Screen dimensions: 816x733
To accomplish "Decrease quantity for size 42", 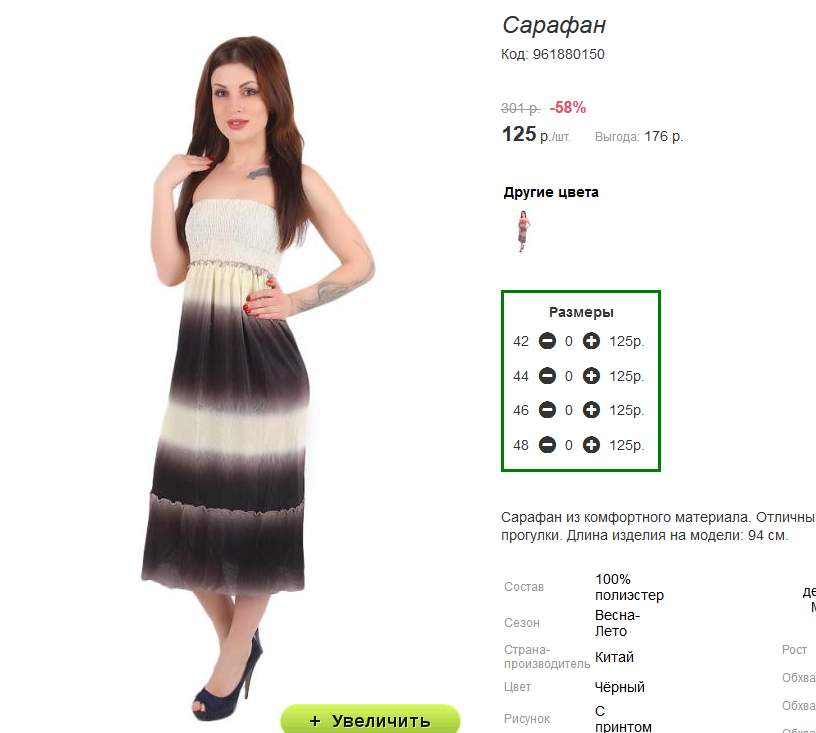I will [x=547, y=341].
